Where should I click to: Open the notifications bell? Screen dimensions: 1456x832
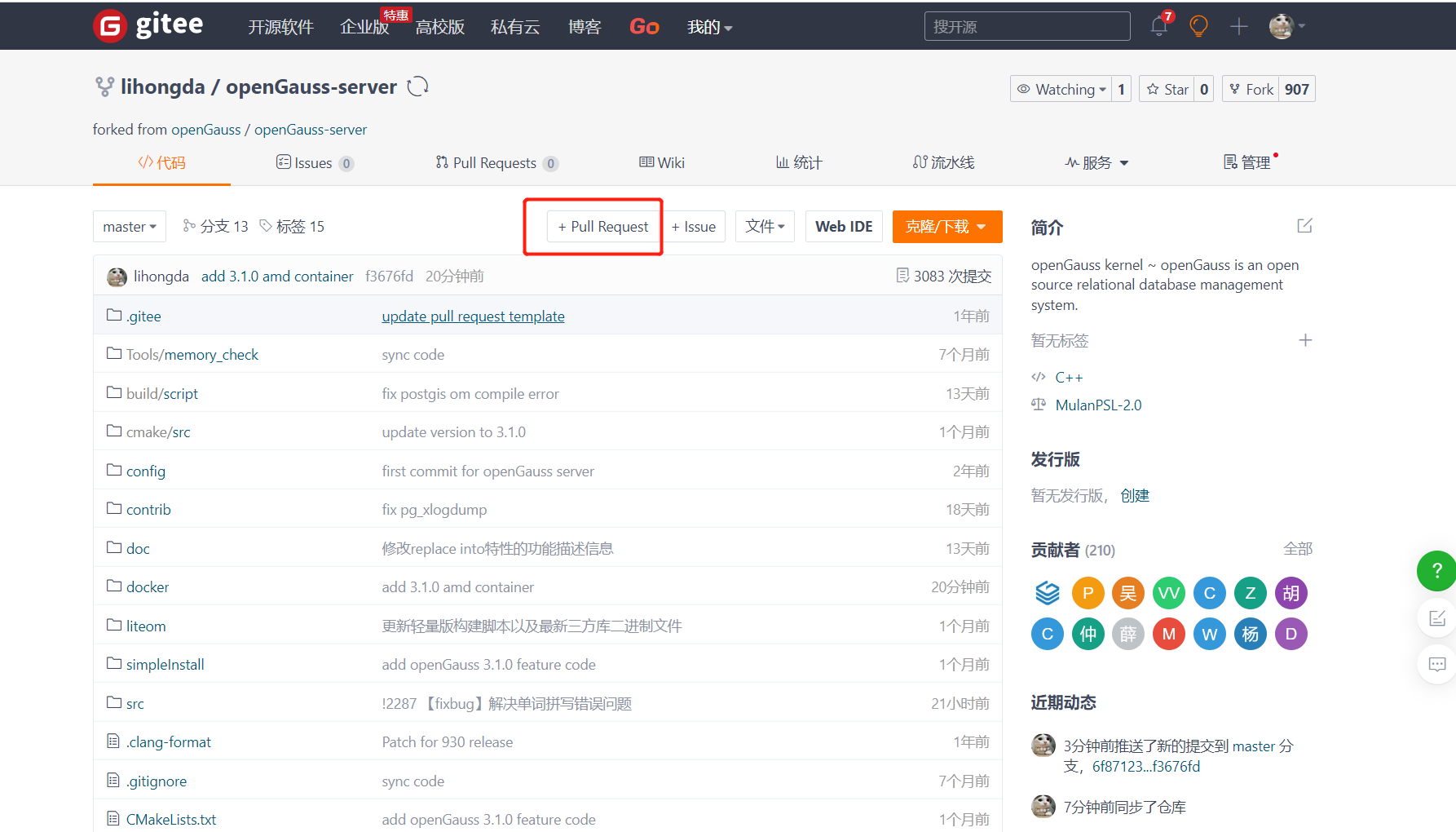tap(1159, 26)
